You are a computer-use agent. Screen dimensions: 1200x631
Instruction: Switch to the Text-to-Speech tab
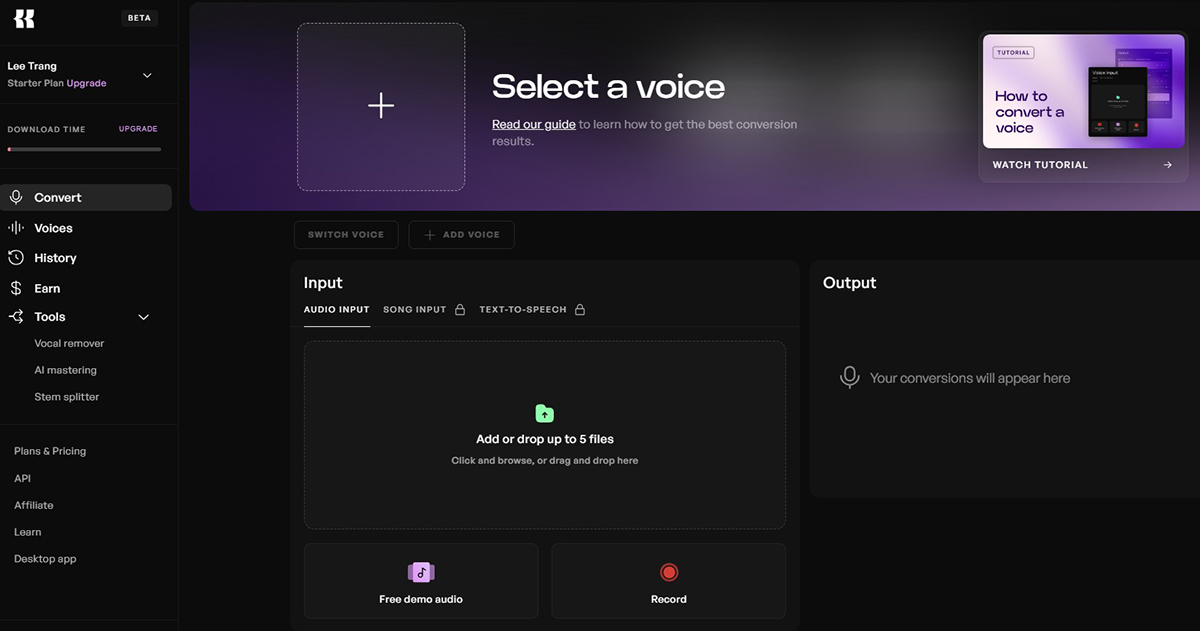(x=523, y=310)
